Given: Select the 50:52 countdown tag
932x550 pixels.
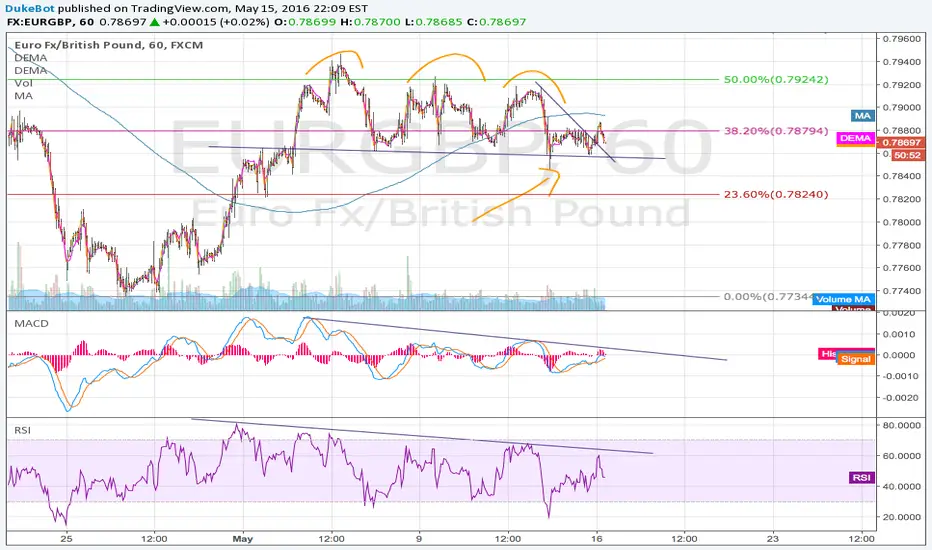Looking at the screenshot, I should (x=908, y=155).
